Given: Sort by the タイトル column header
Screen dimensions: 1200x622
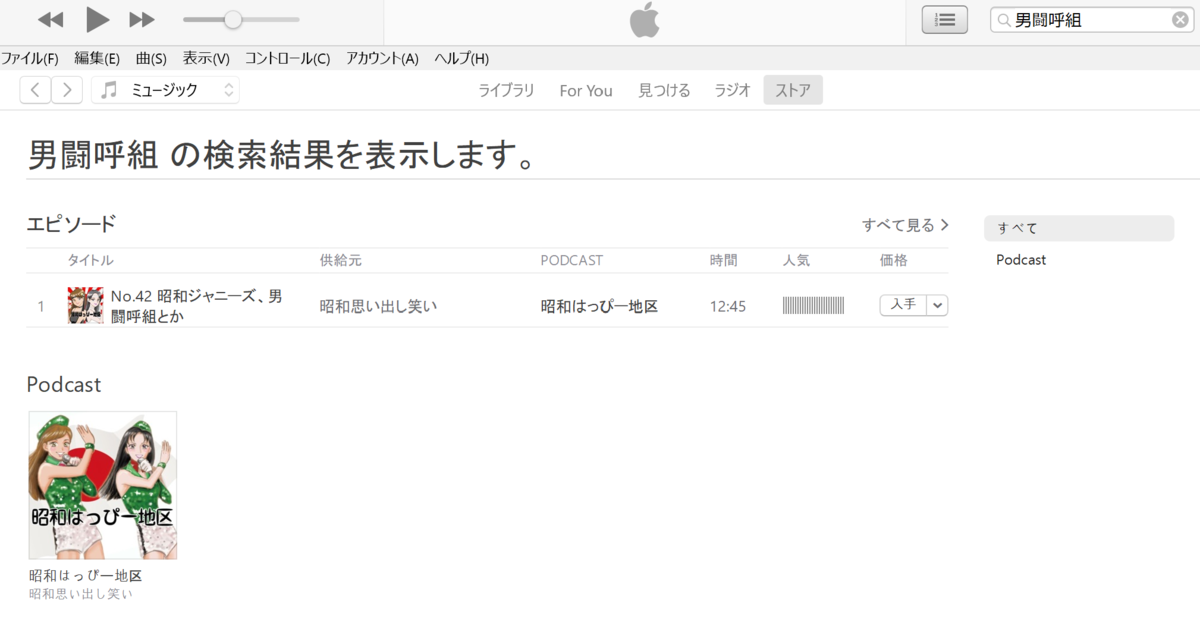Looking at the screenshot, I should [x=90, y=260].
